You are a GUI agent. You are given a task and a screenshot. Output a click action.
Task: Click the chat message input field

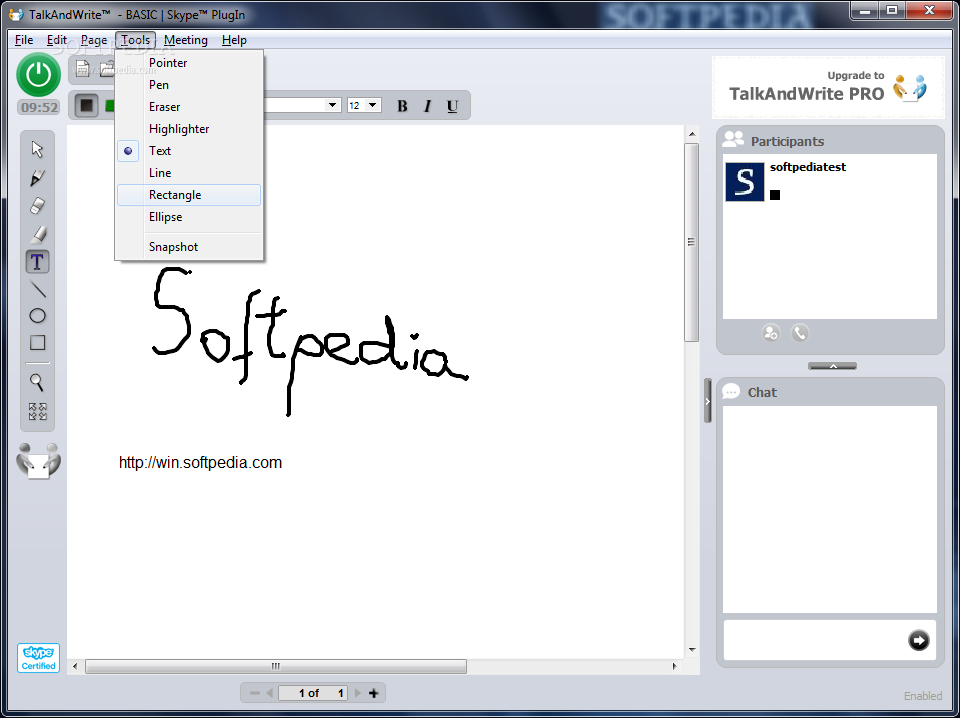click(815, 640)
